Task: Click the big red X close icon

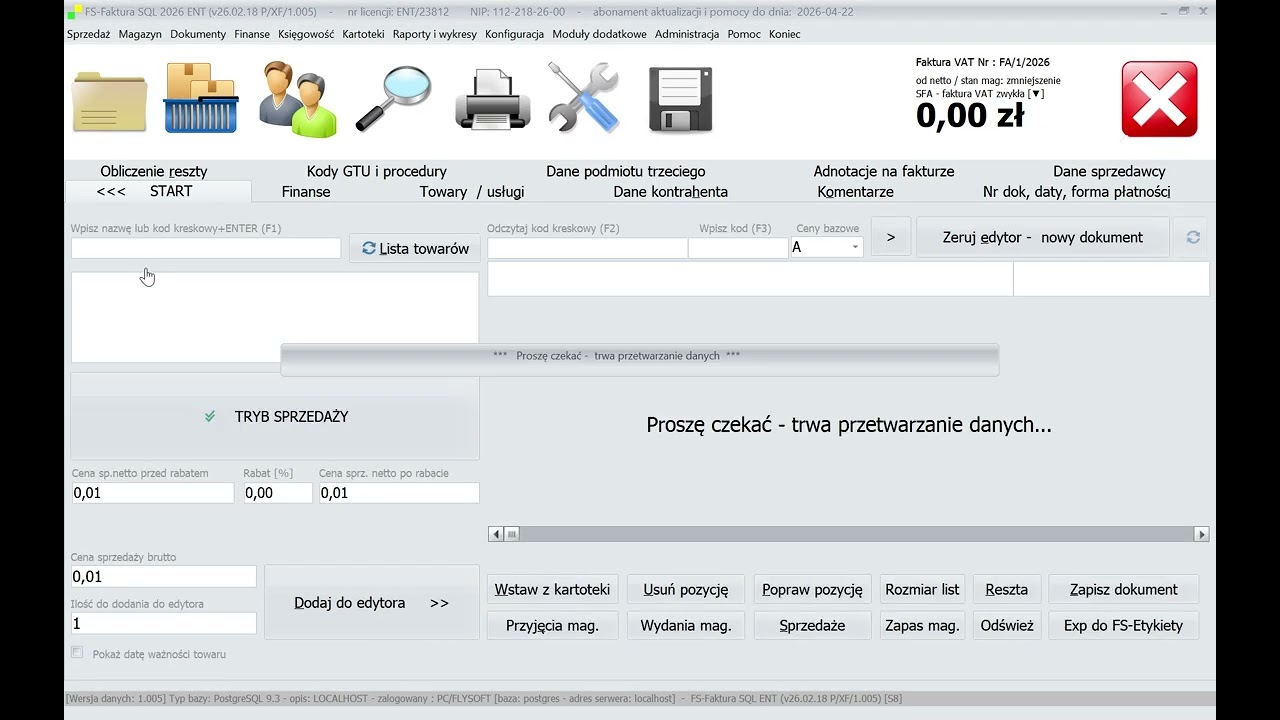Action: [x=1159, y=99]
